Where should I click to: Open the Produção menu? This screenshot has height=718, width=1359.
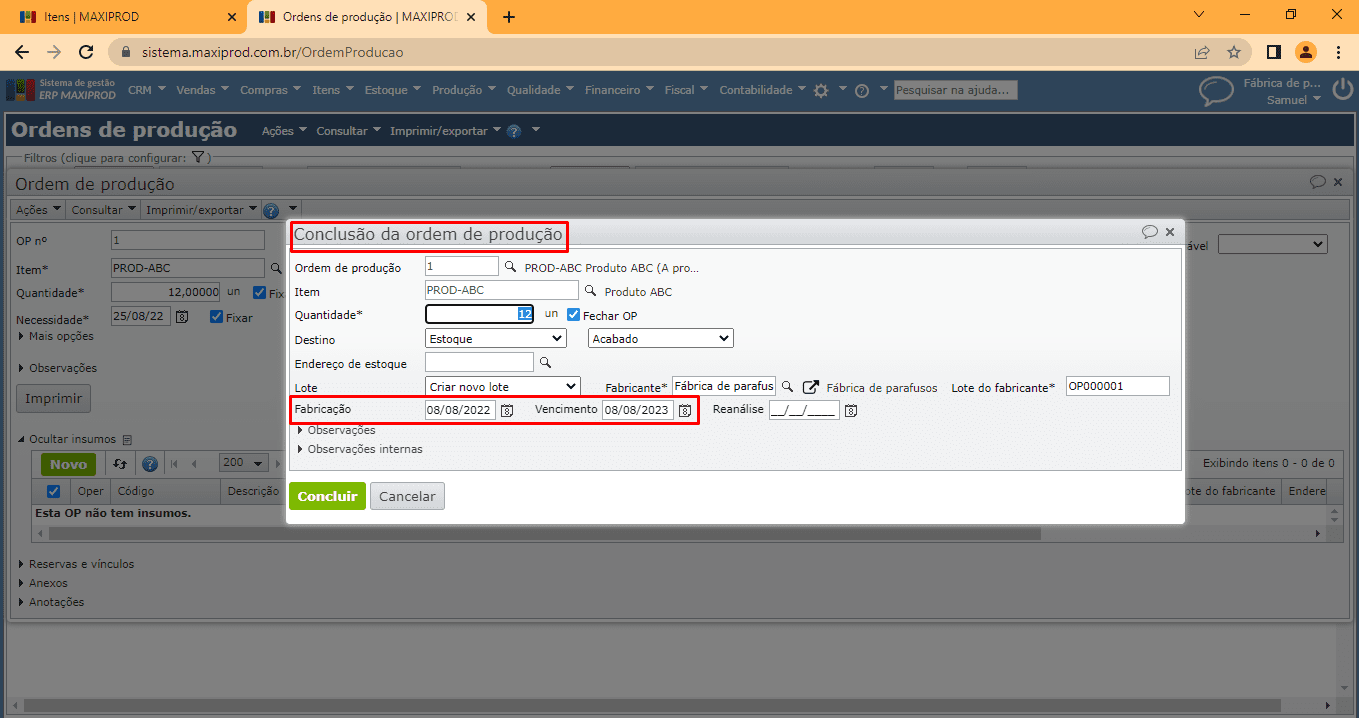[463, 90]
